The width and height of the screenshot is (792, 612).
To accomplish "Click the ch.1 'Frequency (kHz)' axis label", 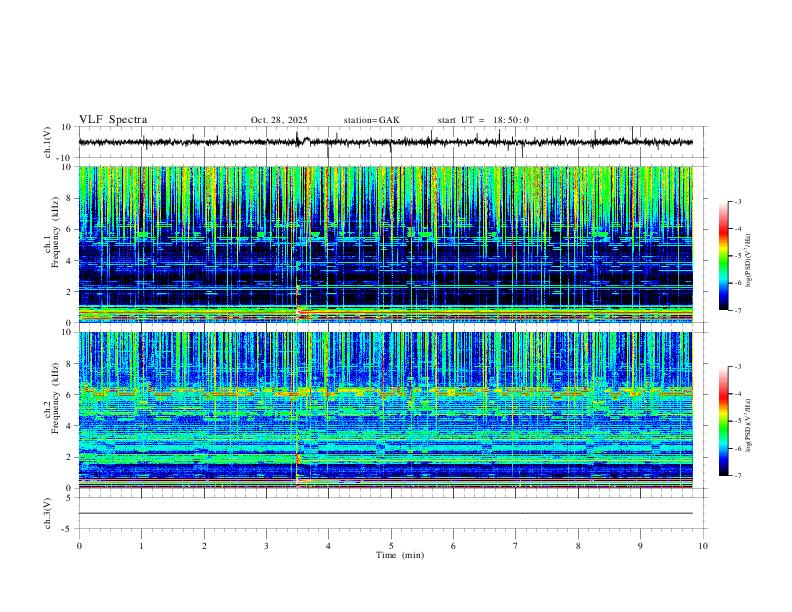I will [x=55, y=233].
